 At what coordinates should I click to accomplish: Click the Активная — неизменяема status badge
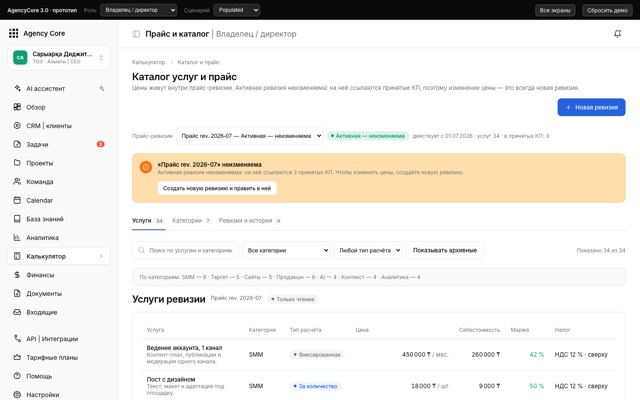pos(368,136)
